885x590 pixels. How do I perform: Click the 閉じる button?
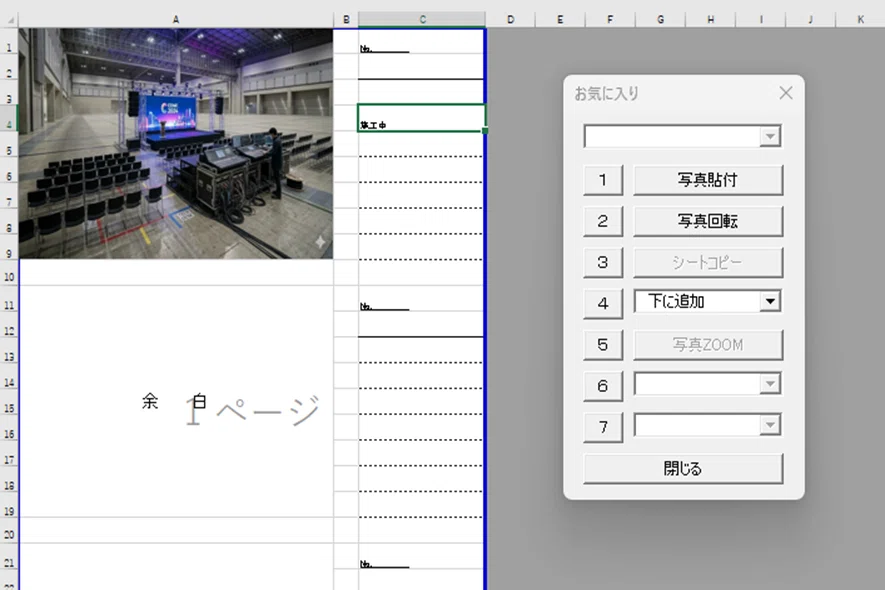683,469
